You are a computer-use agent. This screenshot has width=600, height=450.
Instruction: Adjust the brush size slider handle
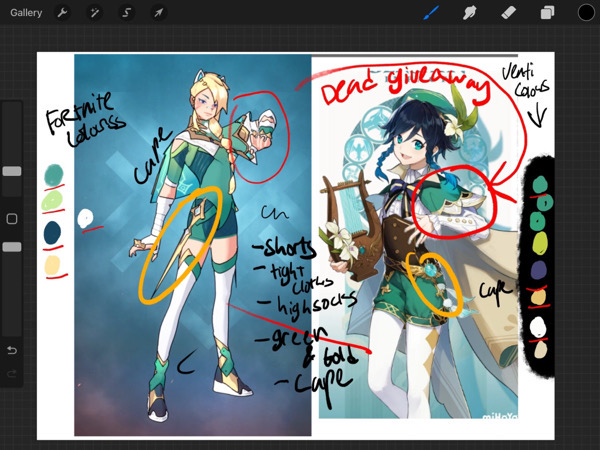[12, 171]
